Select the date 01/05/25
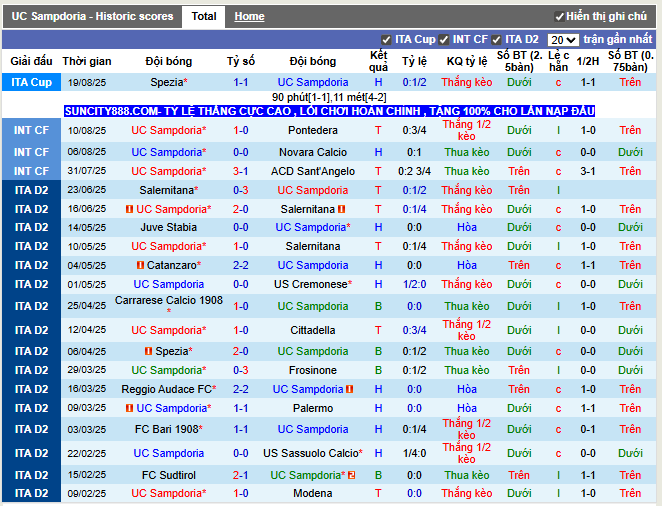Viewport: 662px width, 506px height. coord(87,284)
